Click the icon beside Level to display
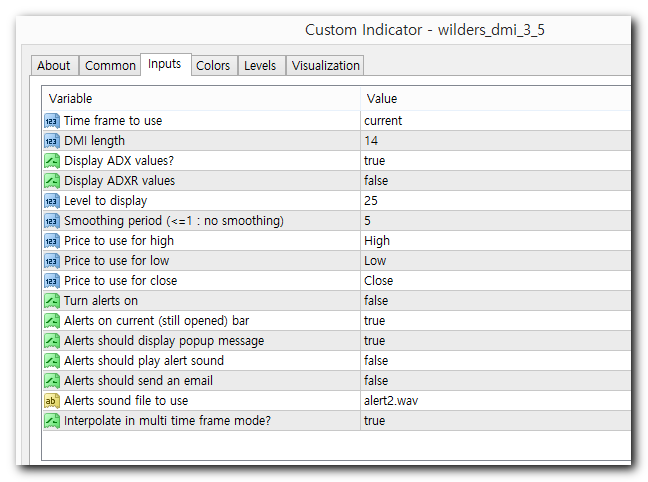The height and width of the screenshot is (482, 648). (x=52, y=201)
